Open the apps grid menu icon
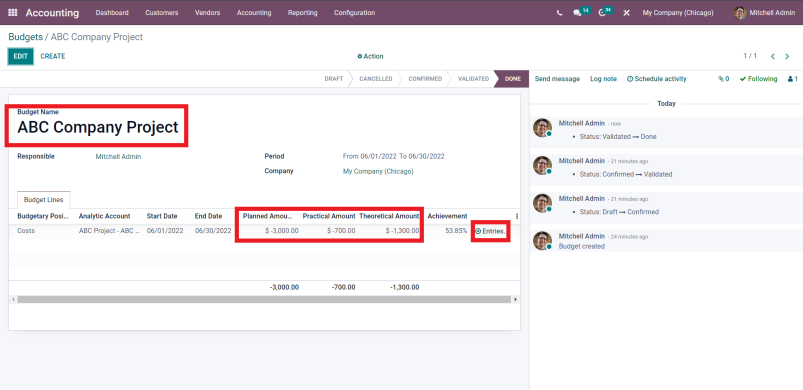 pos(13,13)
